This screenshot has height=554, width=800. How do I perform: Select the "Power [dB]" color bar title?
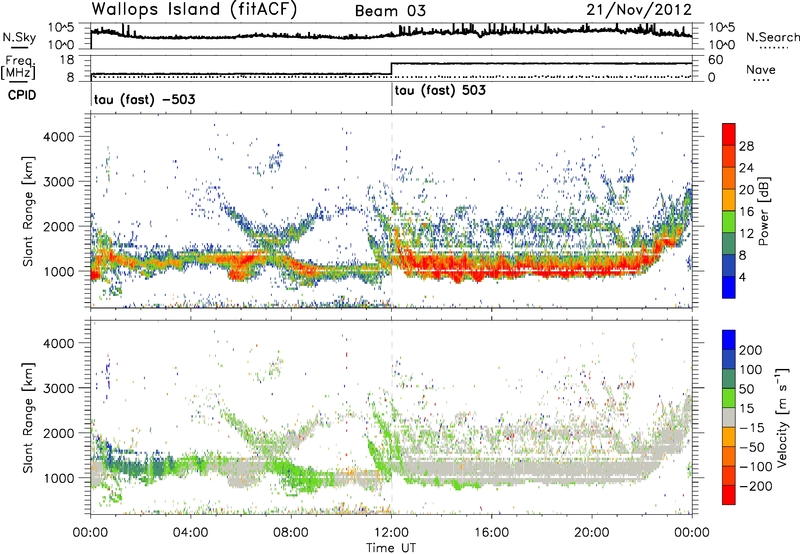pos(764,211)
